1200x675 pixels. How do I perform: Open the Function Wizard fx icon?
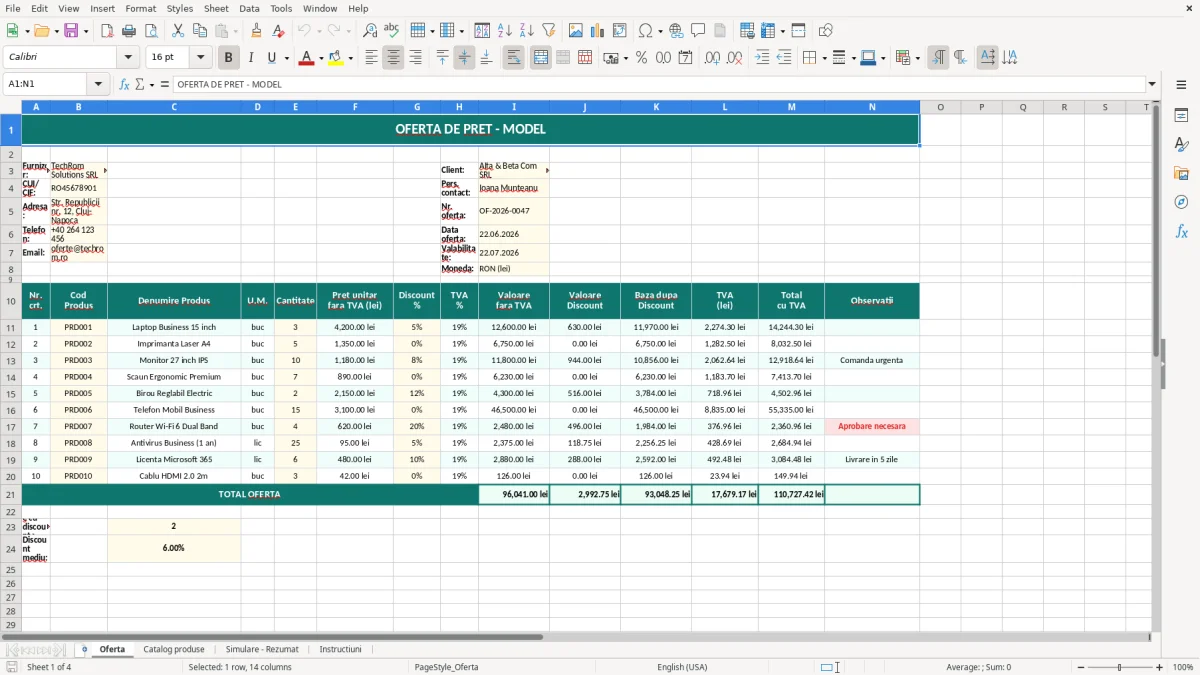pyautogui.click(x=125, y=84)
